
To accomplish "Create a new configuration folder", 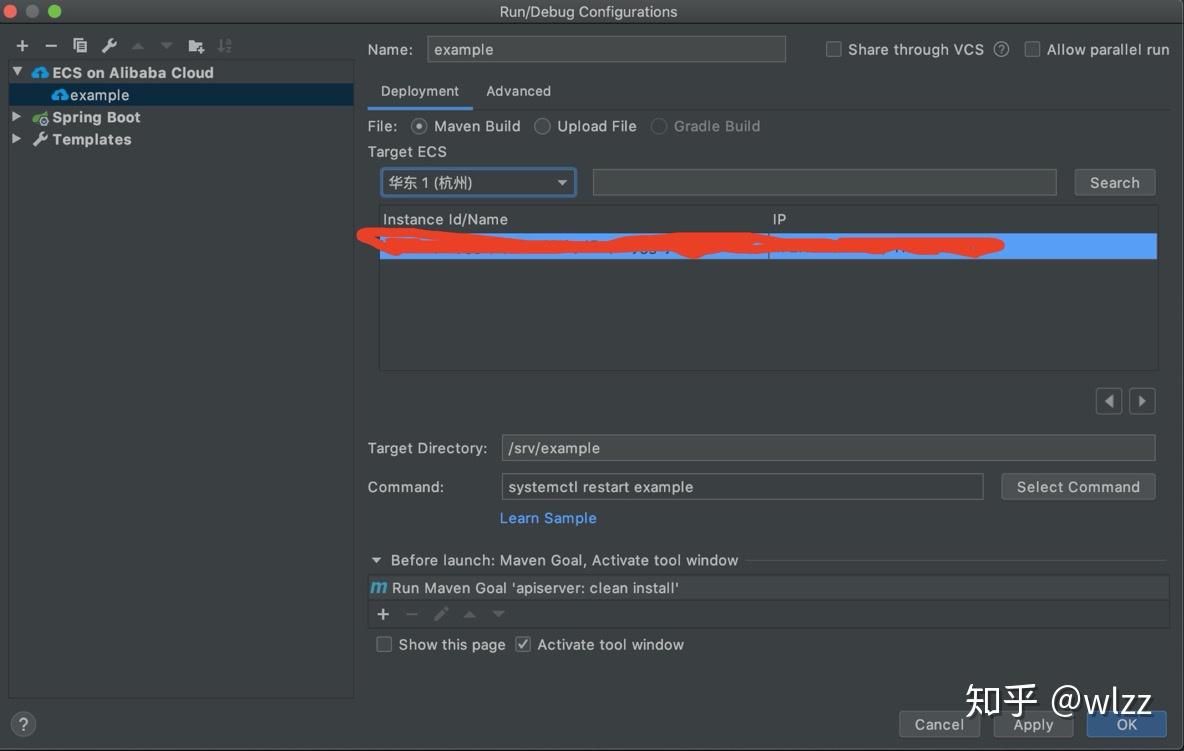I will (196, 46).
